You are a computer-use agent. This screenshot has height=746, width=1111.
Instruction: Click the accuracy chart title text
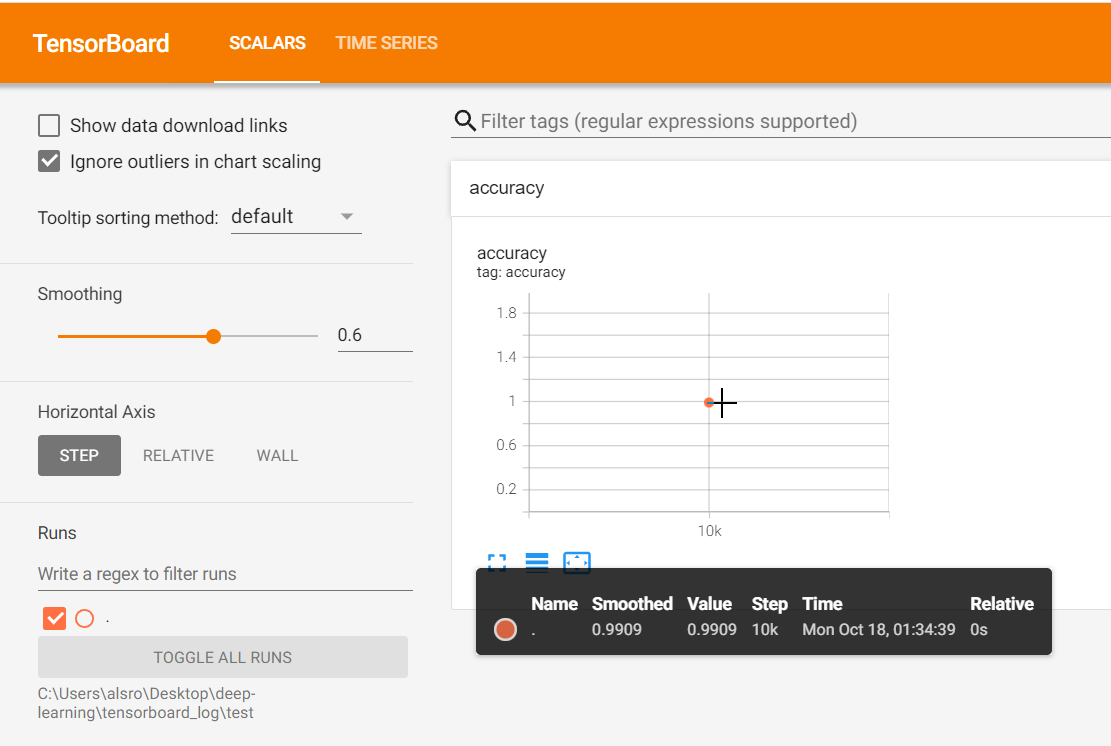point(512,253)
